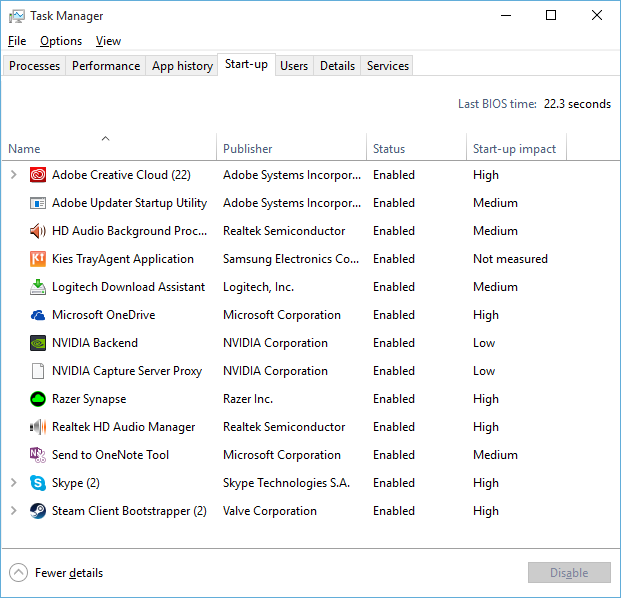Viewport: 621px width, 598px height.
Task: Select the Skype (2) entry name
Action: (x=76, y=483)
